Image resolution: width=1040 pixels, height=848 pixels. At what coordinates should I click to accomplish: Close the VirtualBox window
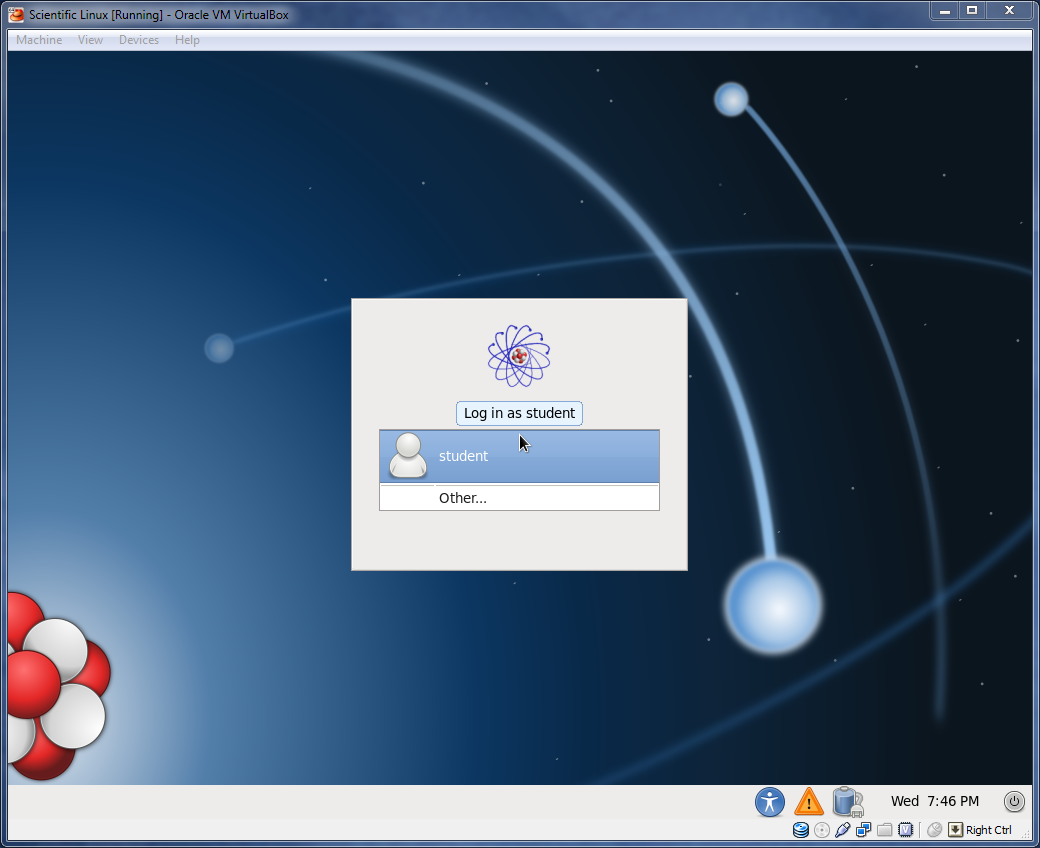pyautogui.click(x=1009, y=11)
